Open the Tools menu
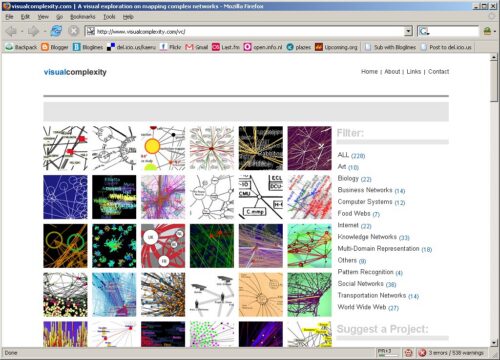This screenshot has width=500, height=360. coord(109,17)
